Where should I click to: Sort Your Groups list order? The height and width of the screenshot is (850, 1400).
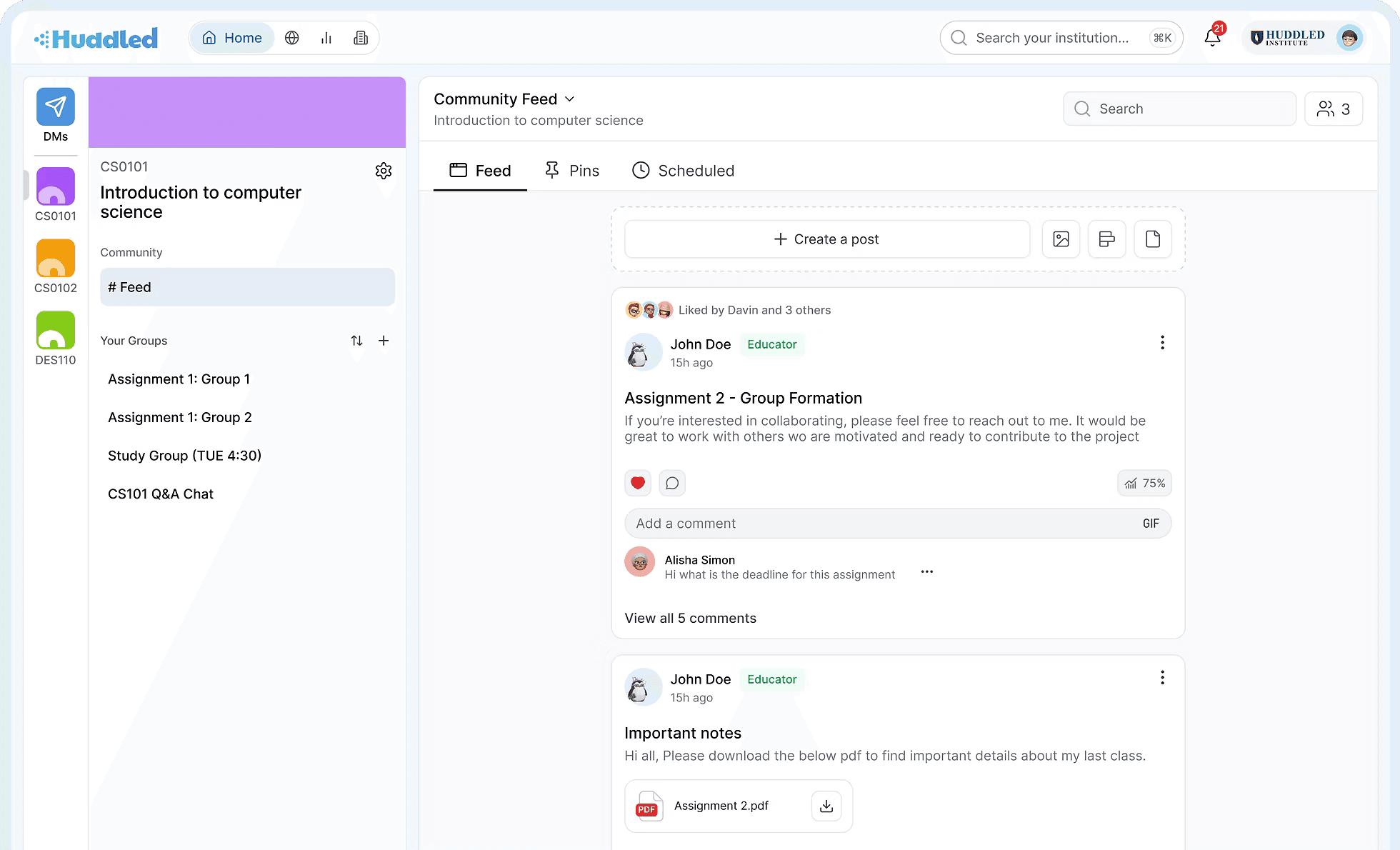tap(356, 341)
